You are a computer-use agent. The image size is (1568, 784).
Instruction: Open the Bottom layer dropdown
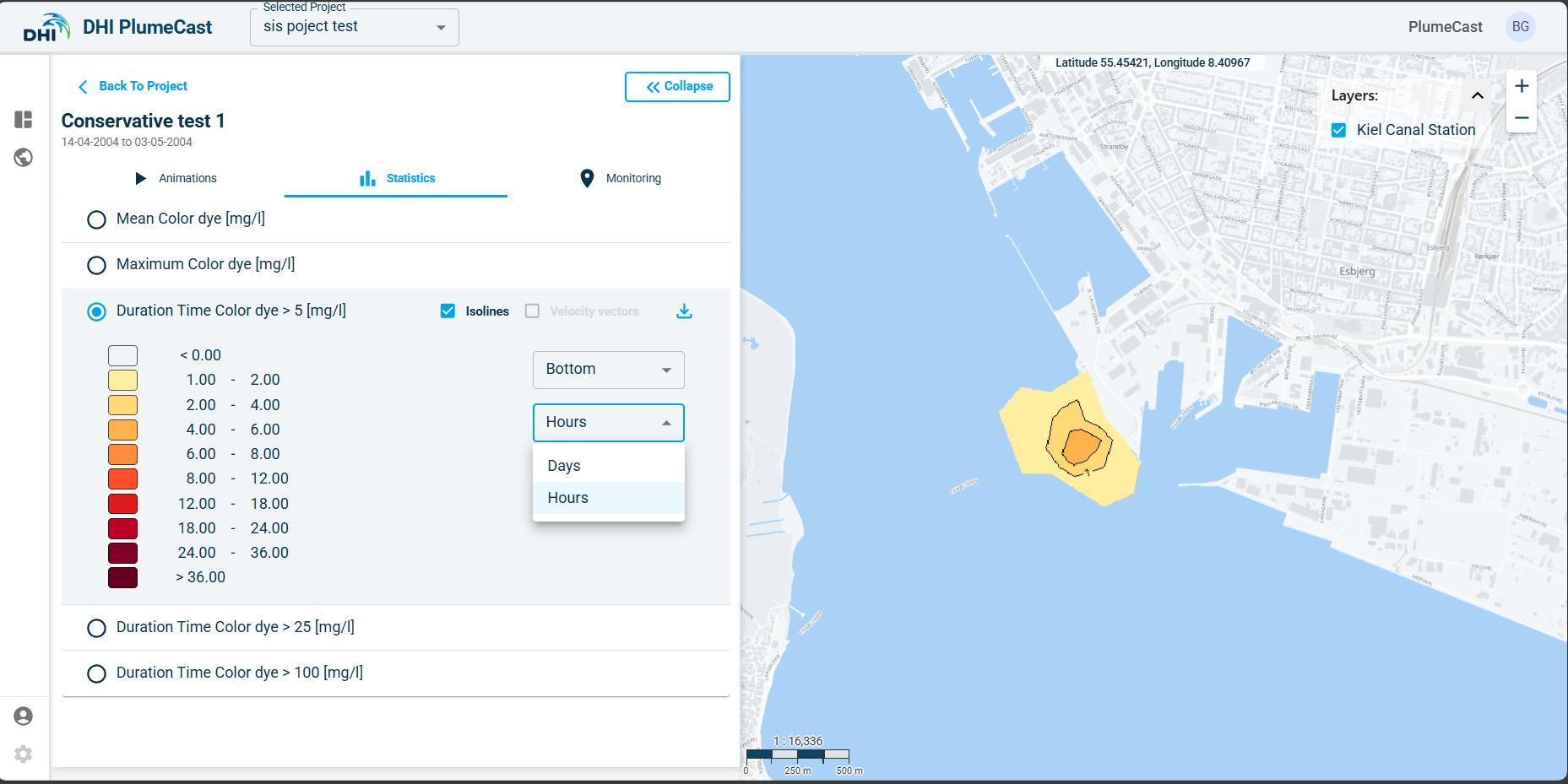pyautogui.click(x=608, y=370)
